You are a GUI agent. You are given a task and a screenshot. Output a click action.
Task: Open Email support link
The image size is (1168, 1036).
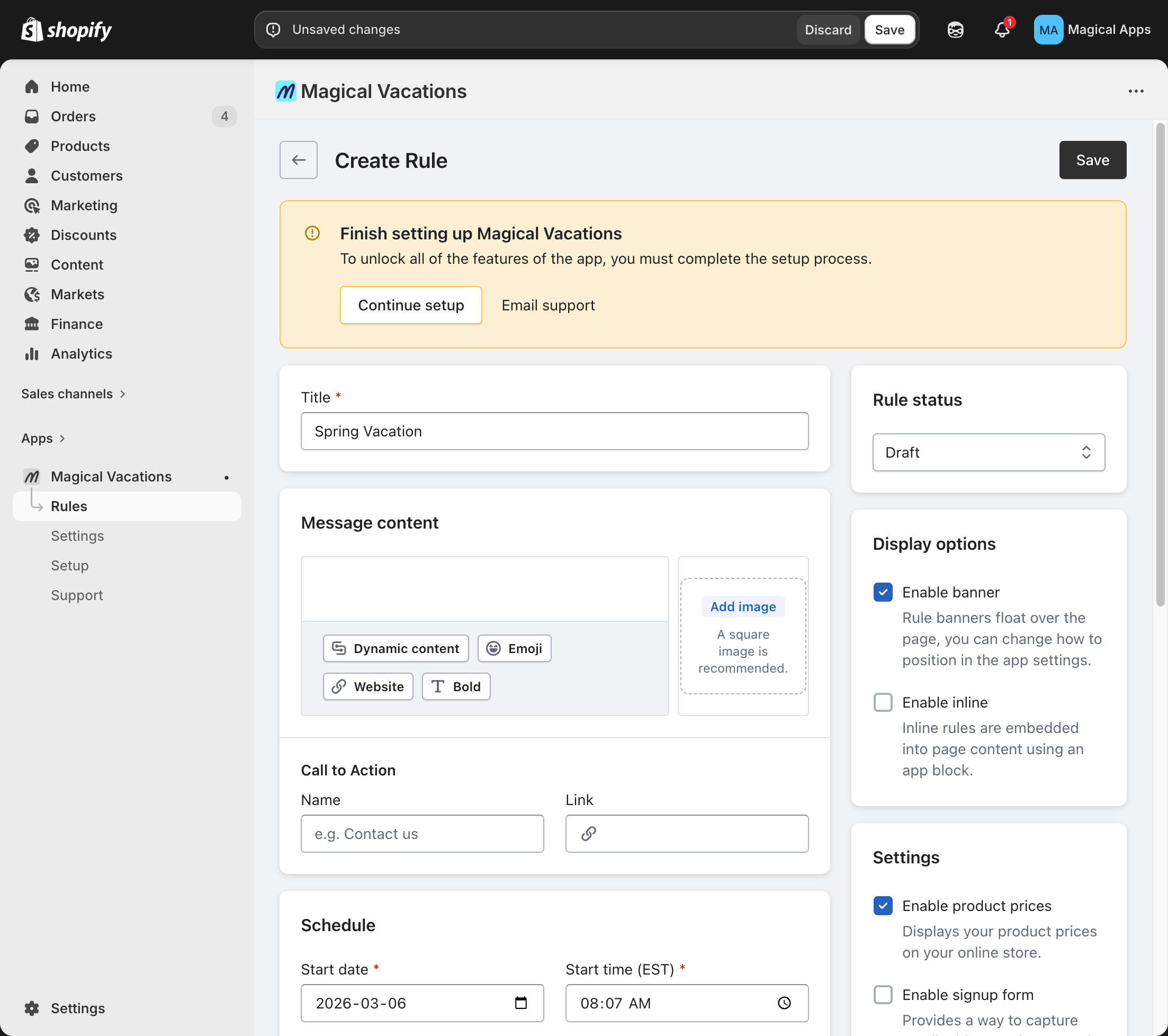coord(547,305)
